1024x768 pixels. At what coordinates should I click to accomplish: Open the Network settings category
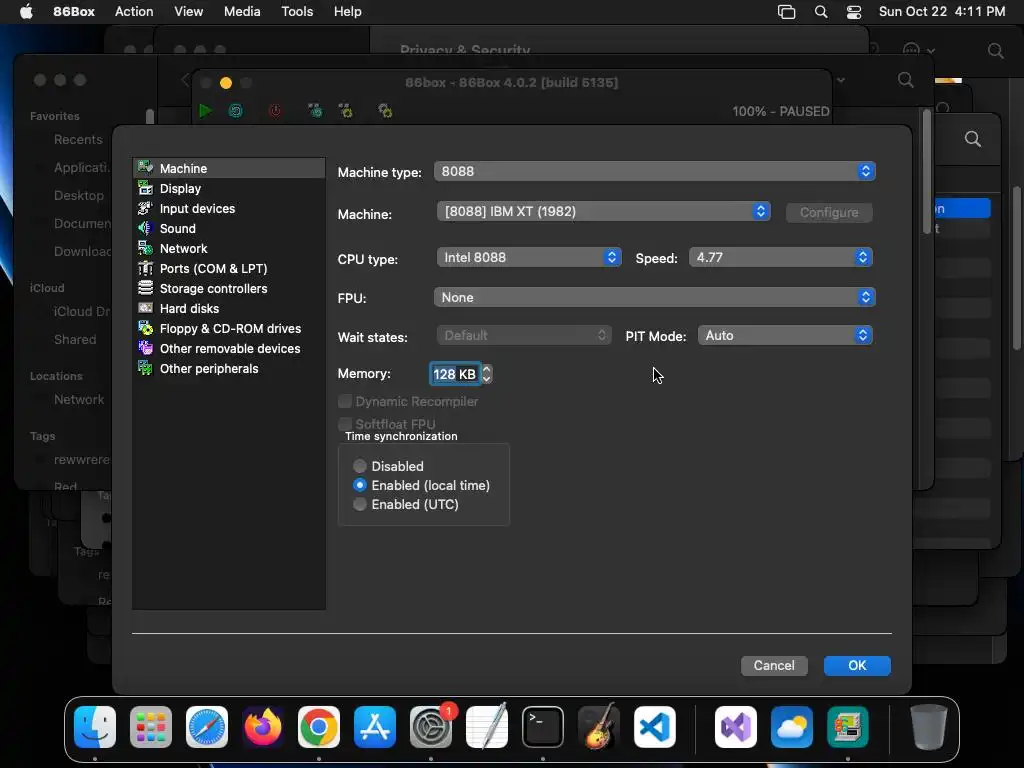[x=229, y=249]
